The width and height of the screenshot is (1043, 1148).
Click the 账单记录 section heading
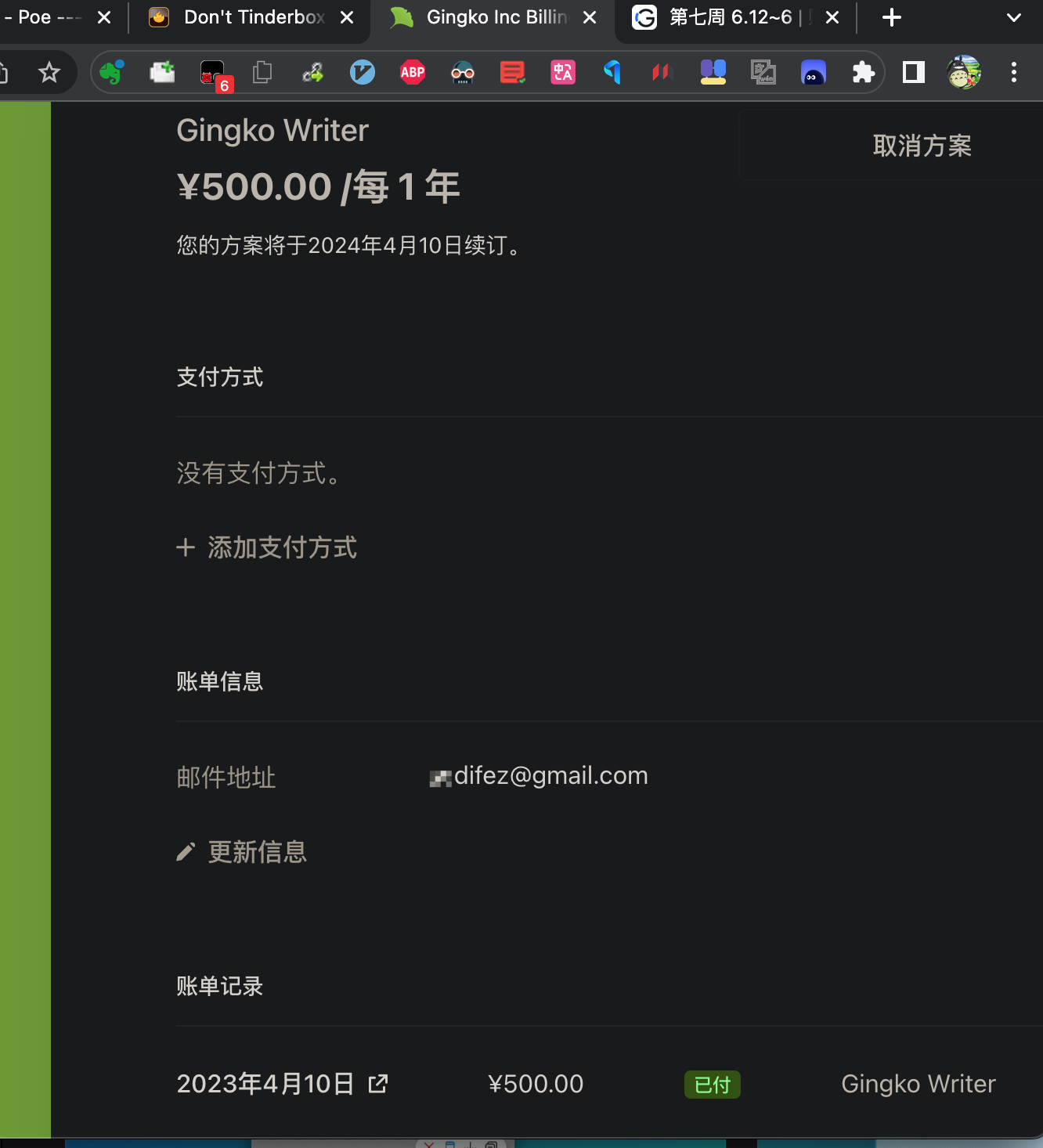click(x=220, y=986)
